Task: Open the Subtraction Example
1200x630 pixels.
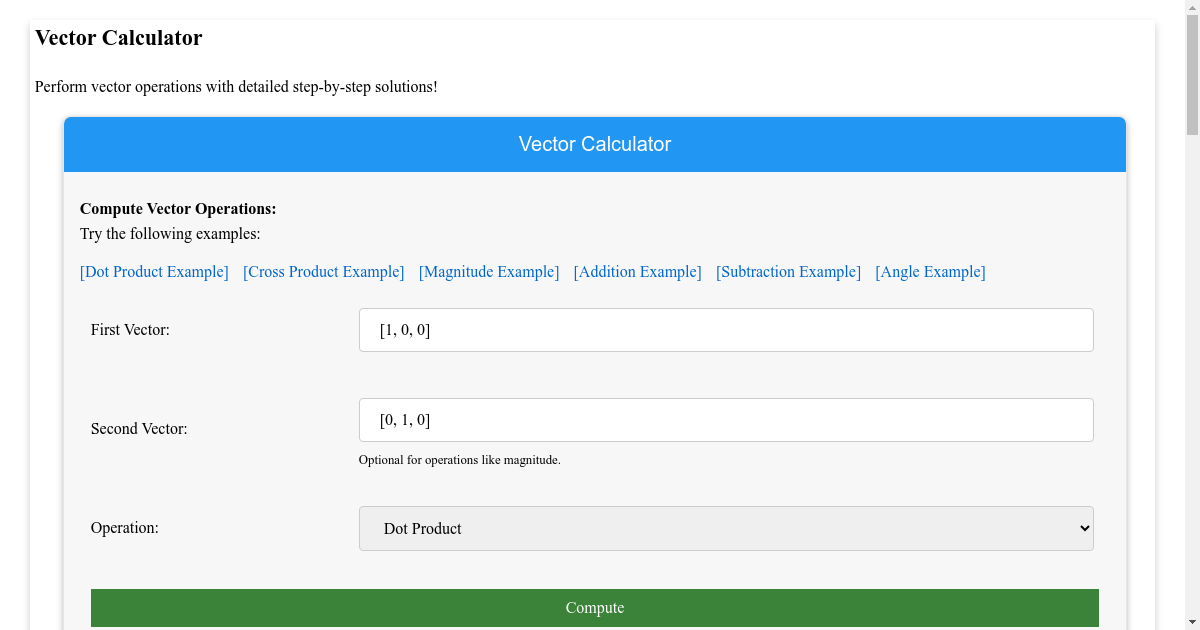Action: pos(788,271)
